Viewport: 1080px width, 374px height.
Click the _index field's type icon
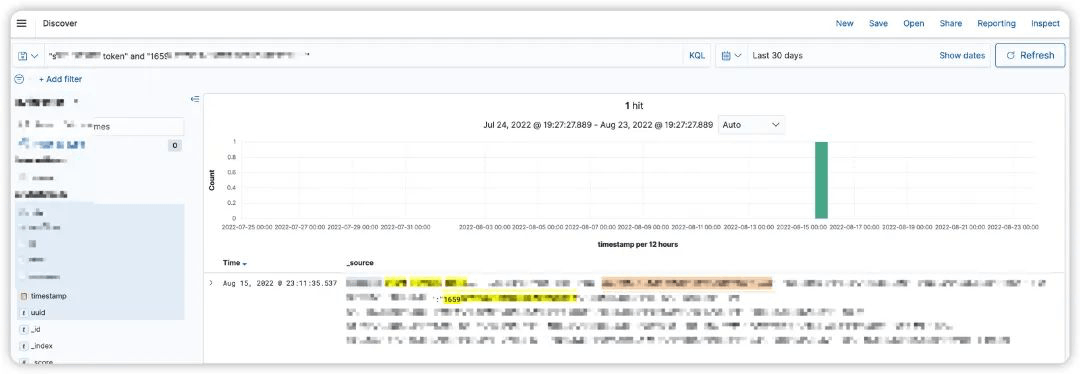coord(23,346)
